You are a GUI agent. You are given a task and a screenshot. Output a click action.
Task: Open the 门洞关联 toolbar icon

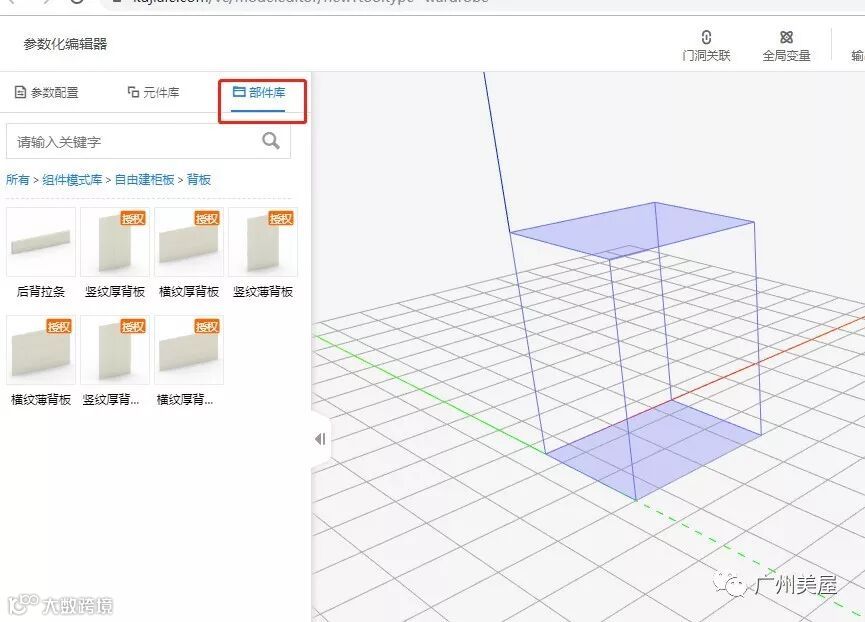706,46
